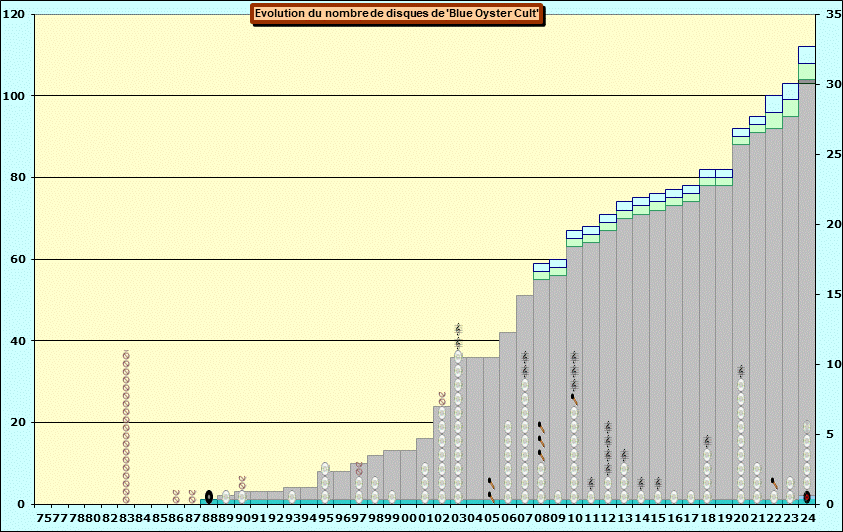
Task: Select the single CD icon above year 89
Action: (x=226, y=497)
